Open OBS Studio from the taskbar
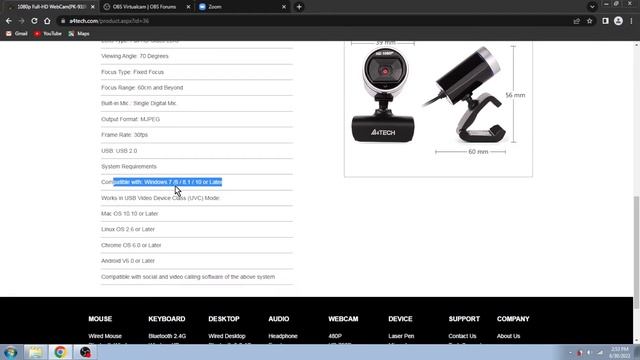 [85, 352]
